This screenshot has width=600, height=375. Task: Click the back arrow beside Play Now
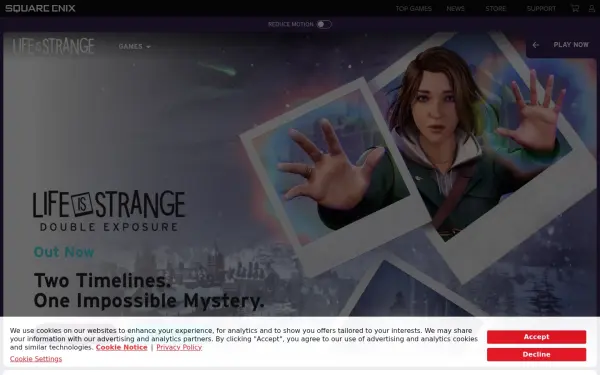(x=536, y=45)
